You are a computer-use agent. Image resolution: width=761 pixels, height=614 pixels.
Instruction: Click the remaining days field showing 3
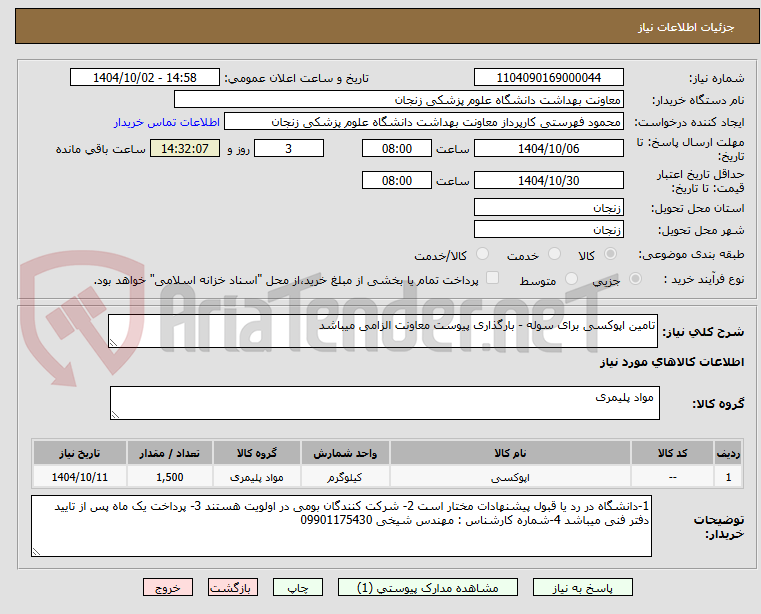click(289, 149)
